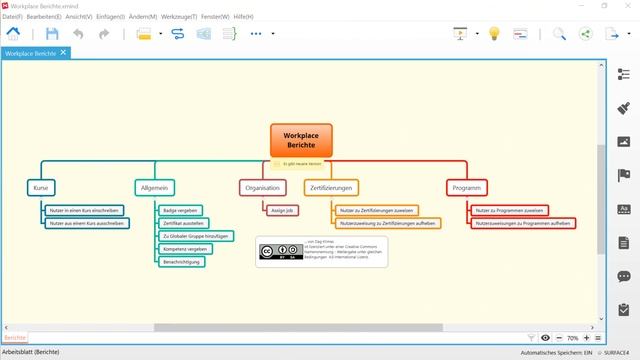Open the Hilfe(H) menu

[244, 17]
